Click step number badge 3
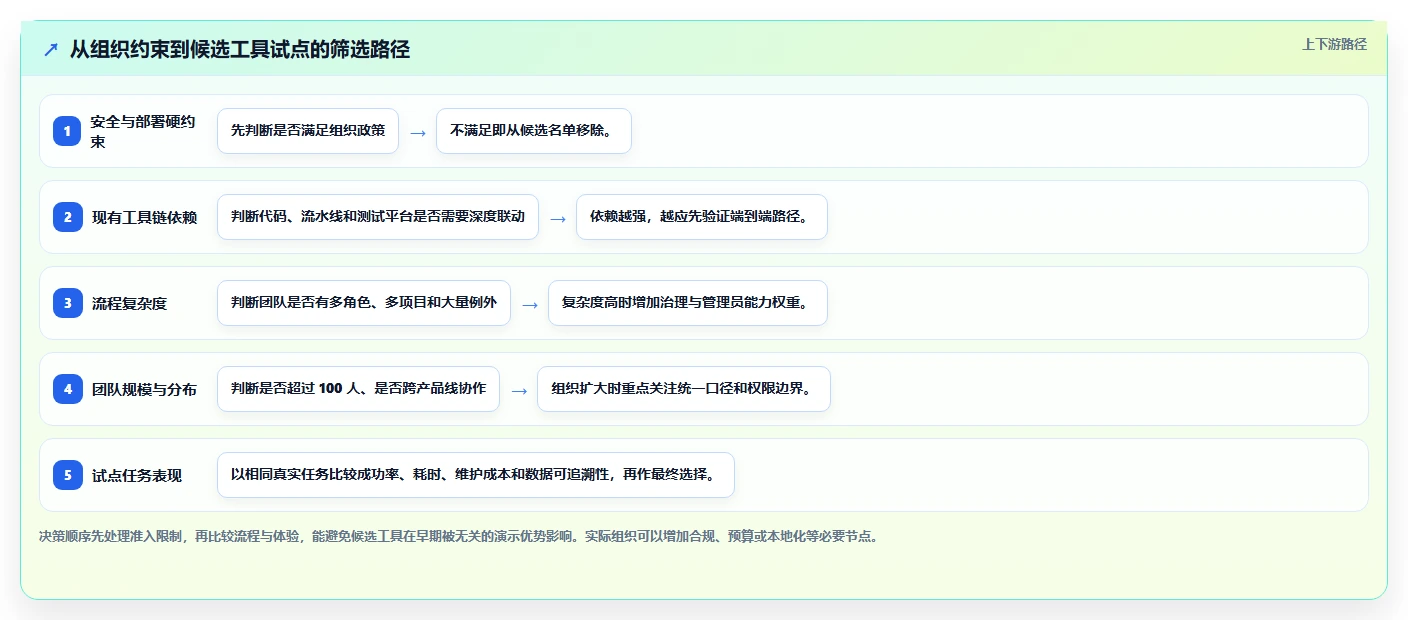Viewport: 1408px width, 620px height. (x=68, y=303)
